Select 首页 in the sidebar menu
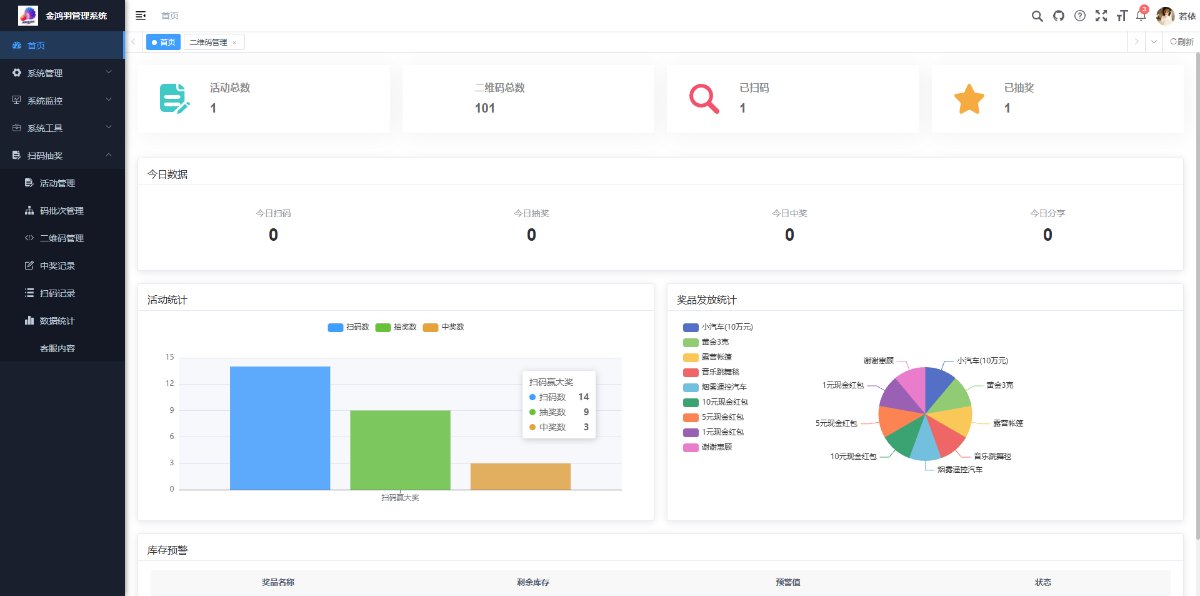The image size is (1200, 596). 62,45
